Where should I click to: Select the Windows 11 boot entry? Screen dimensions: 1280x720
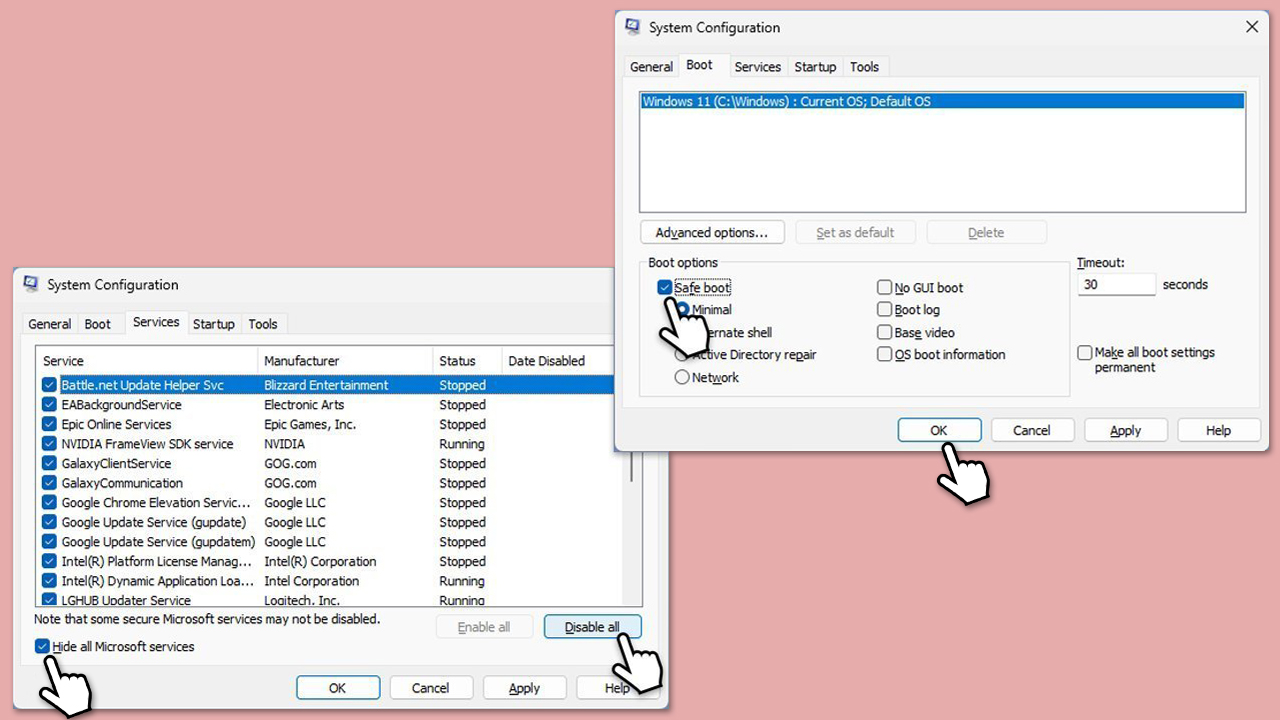[942, 101]
